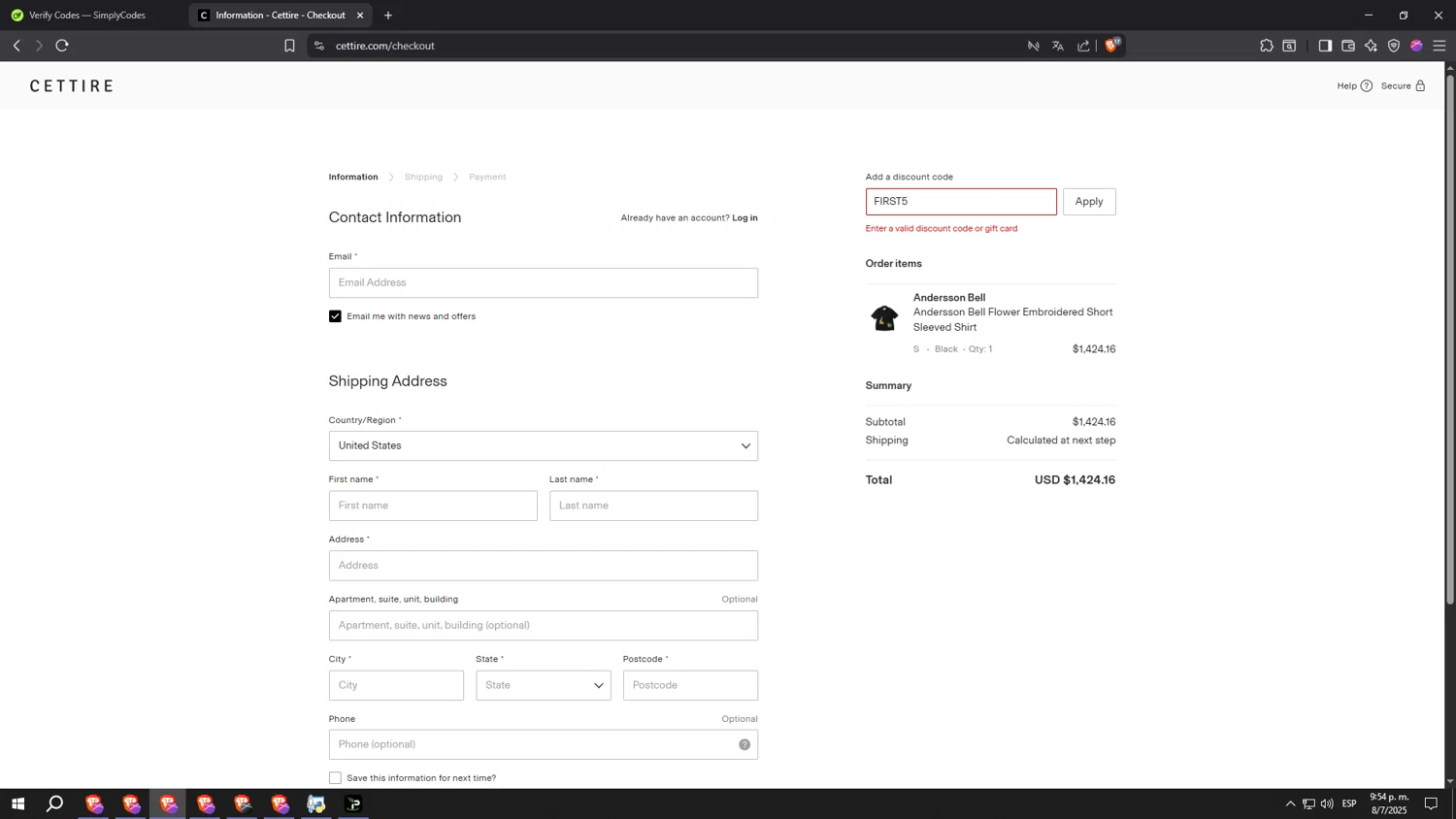Close the Cettire Checkout tab

click(360, 16)
